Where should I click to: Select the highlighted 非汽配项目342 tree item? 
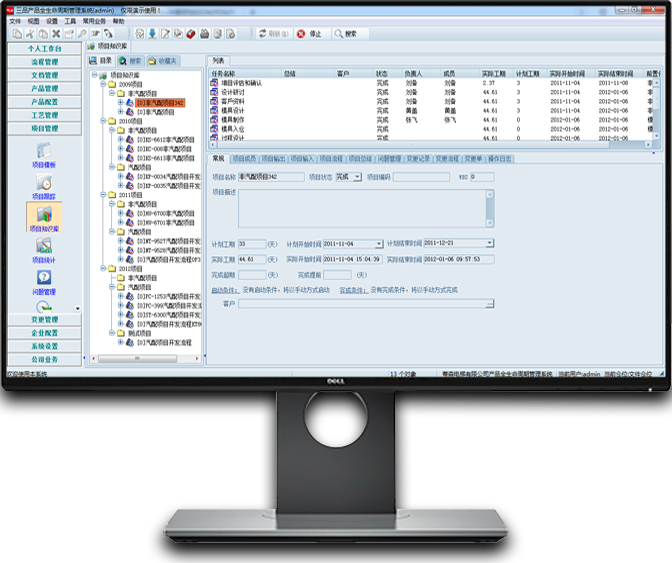pyautogui.click(x=161, y=102)
